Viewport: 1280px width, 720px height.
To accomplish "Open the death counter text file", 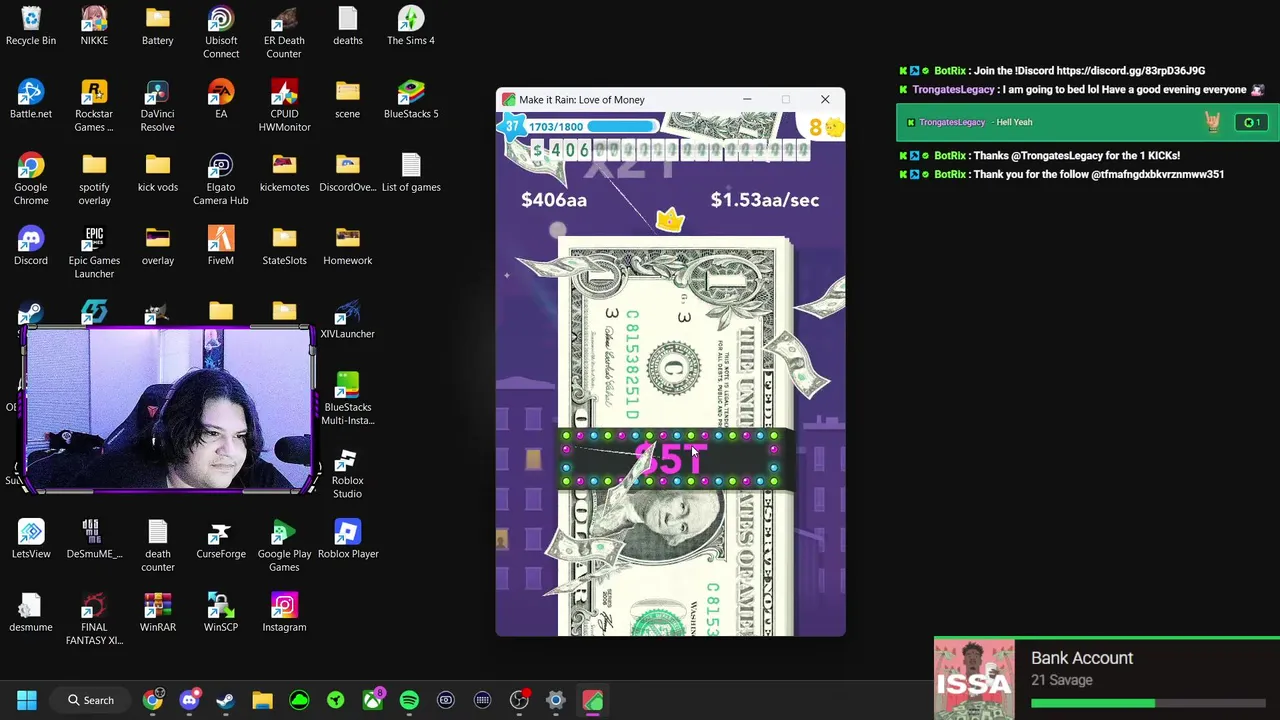I will click(157, 545).
